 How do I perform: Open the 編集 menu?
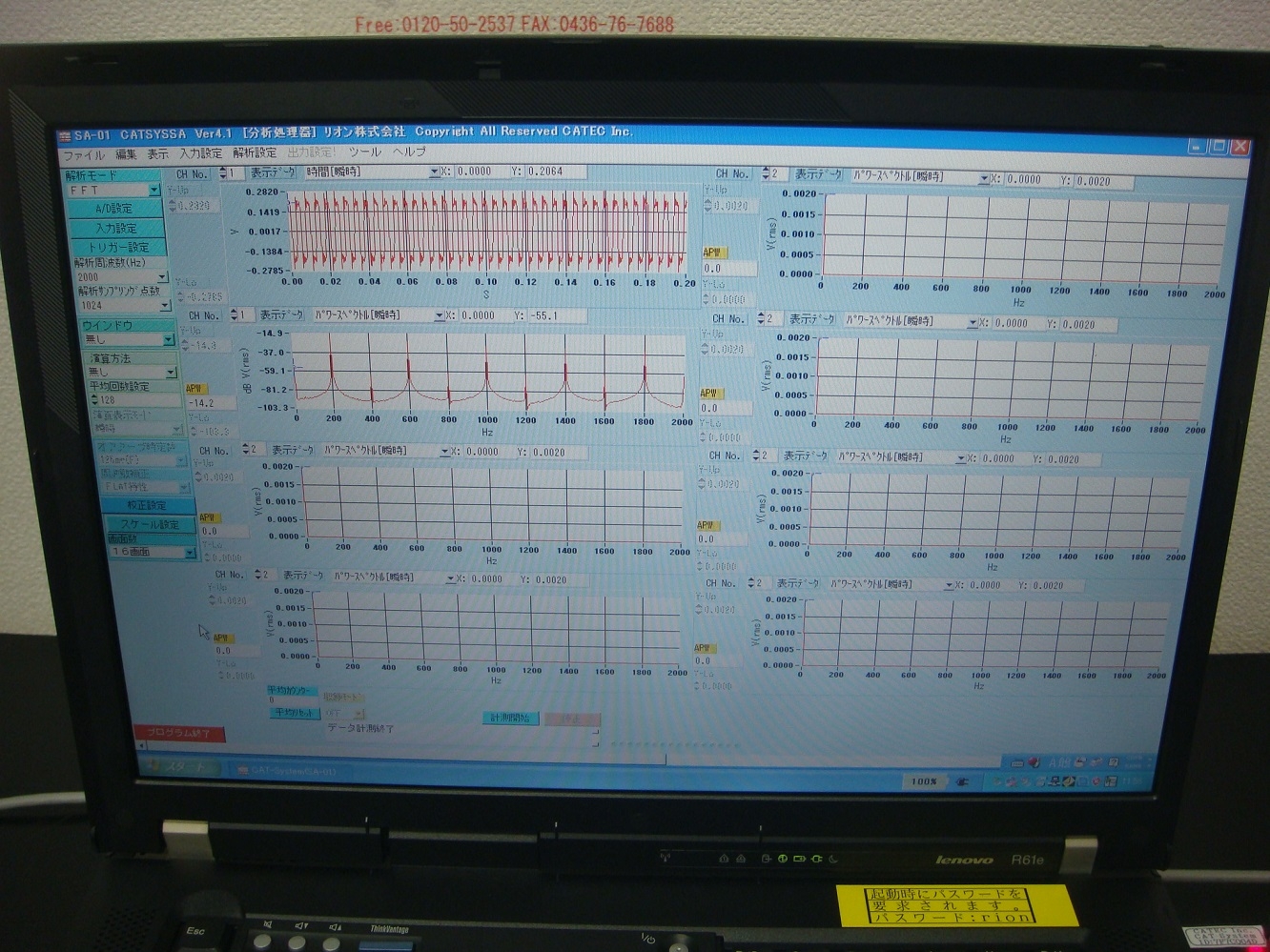point(125,154)
